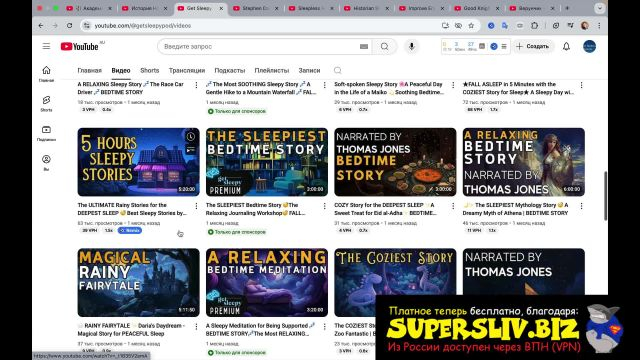640x360 pixels.
Task: Open options for Sleepy Meditation for Being Supported video
Action: coord(324,327)
